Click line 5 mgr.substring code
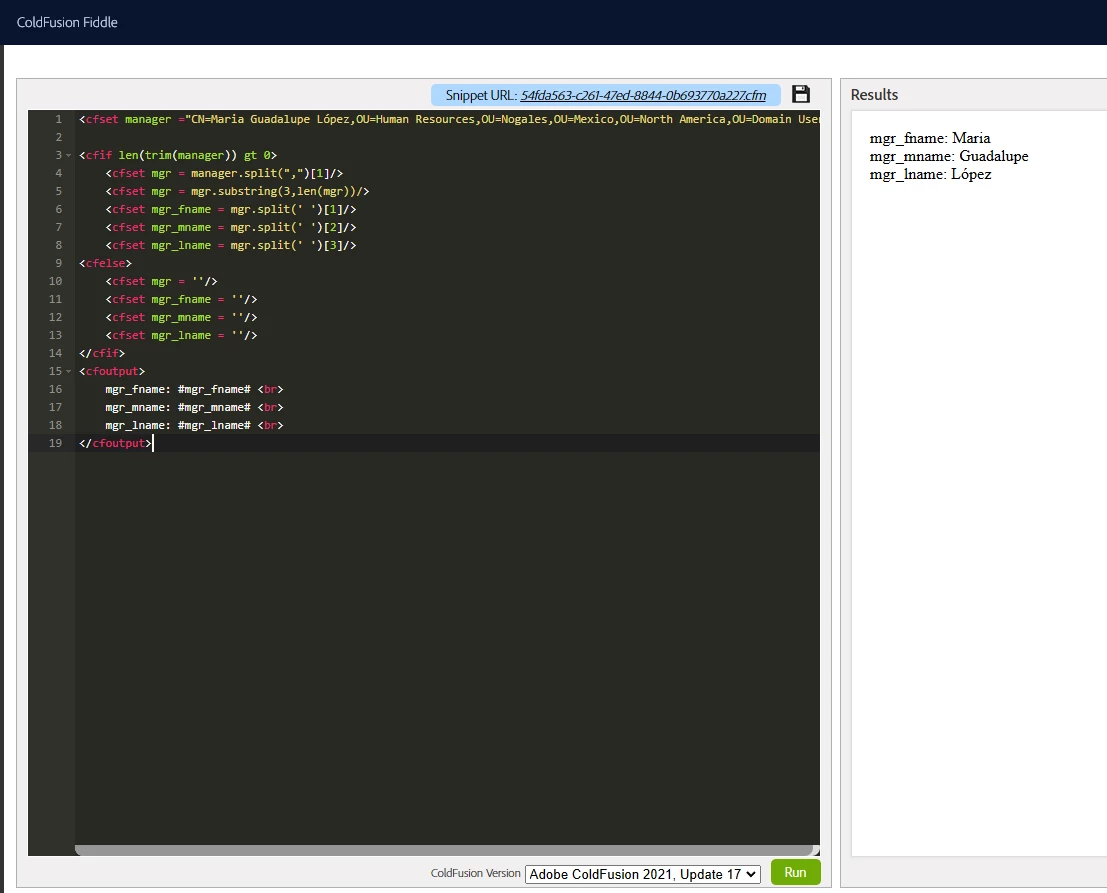 [x=237, y=191]
